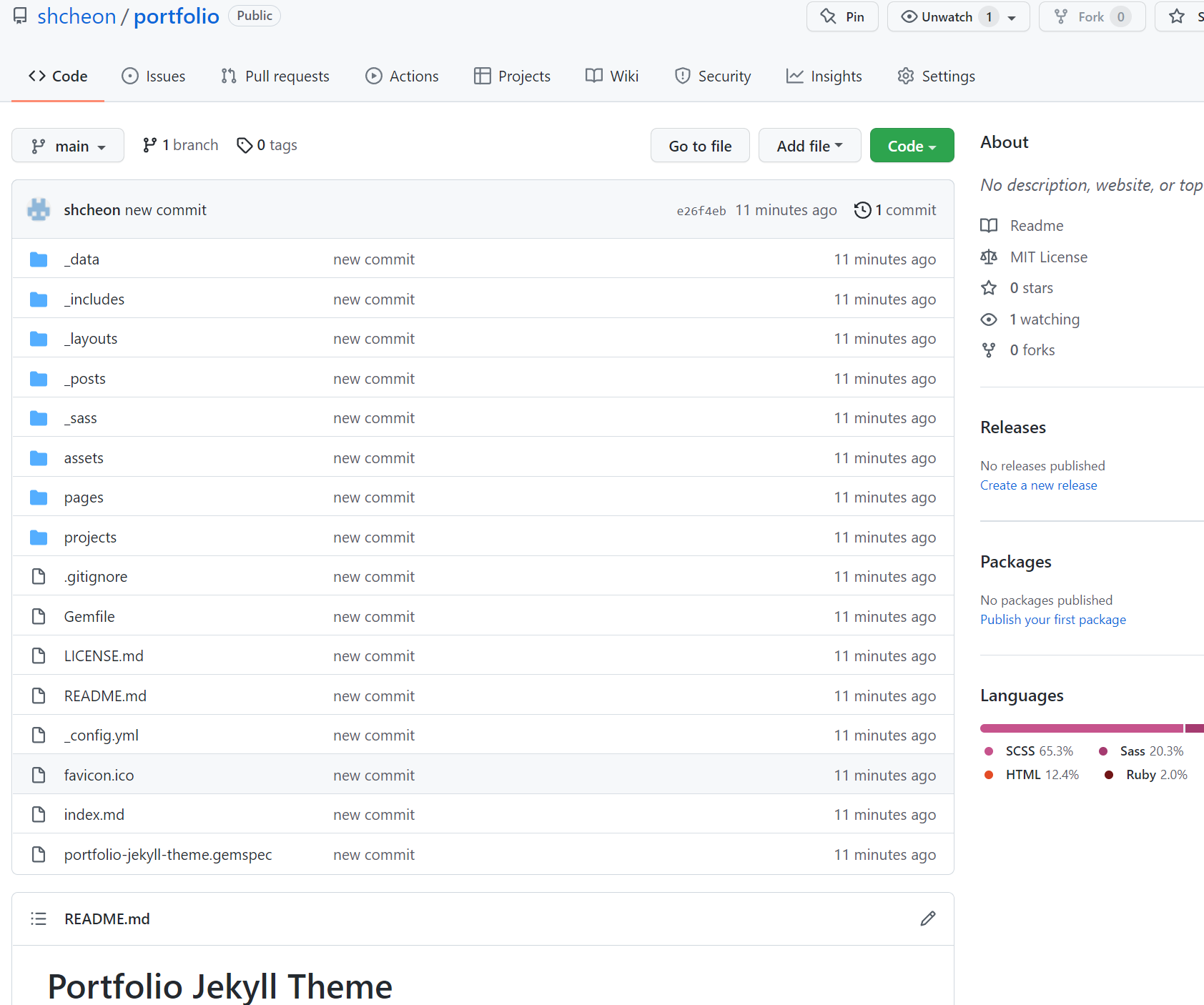
Task: Click the Readme link in About
Action: click(1037, 226)
